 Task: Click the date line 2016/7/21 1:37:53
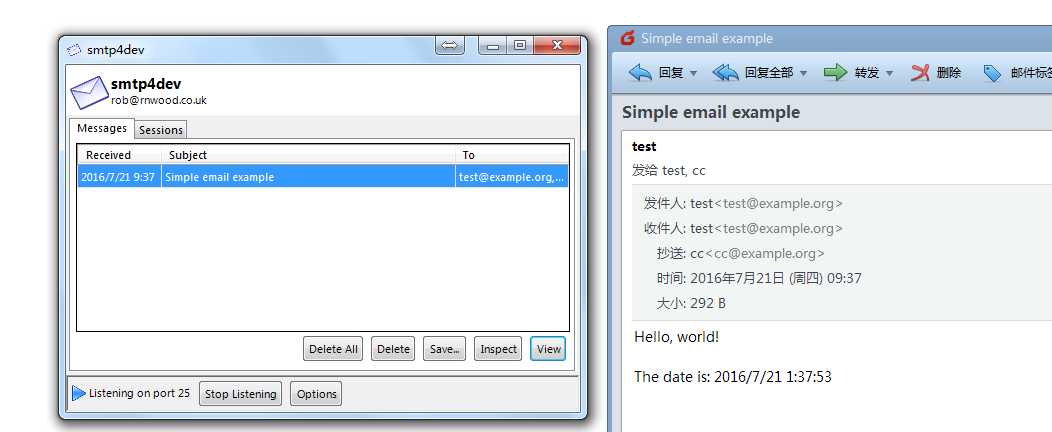[x=733, y=376]
